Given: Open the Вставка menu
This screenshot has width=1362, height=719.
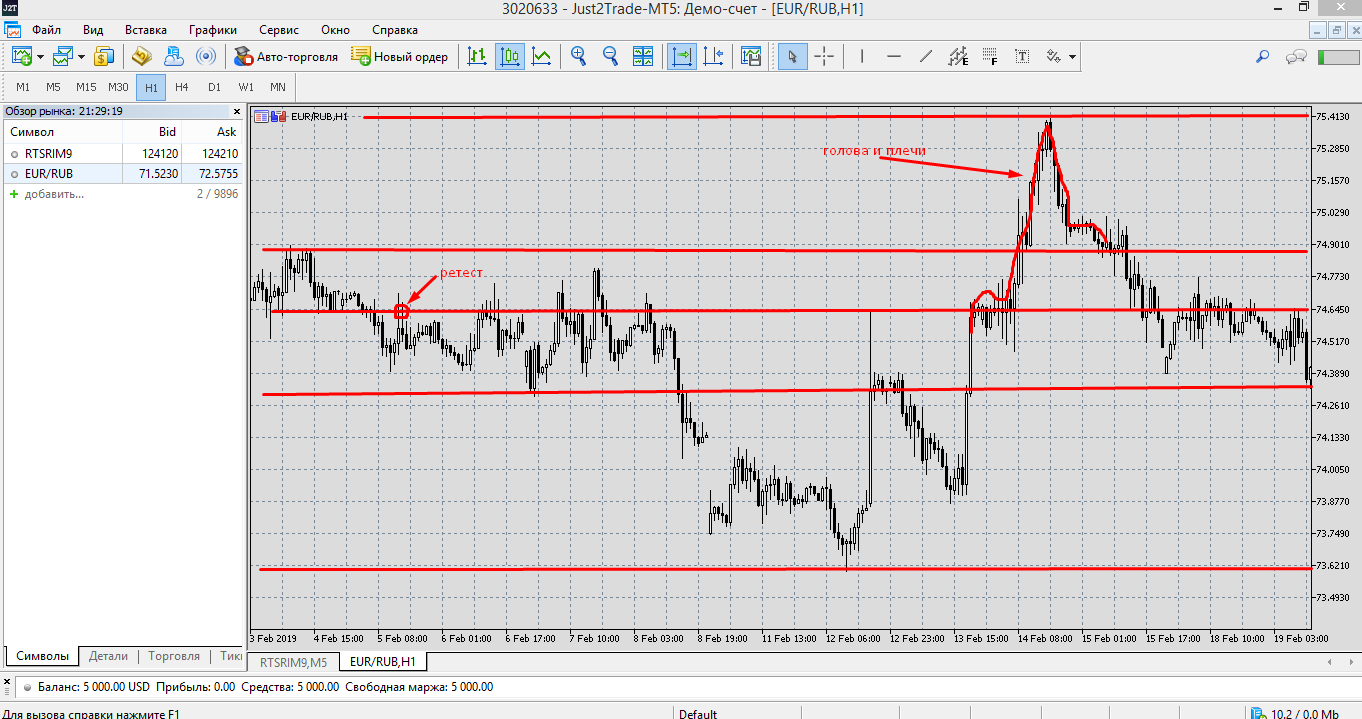Looking at the screenshot, I should click(x=146, y=30).
